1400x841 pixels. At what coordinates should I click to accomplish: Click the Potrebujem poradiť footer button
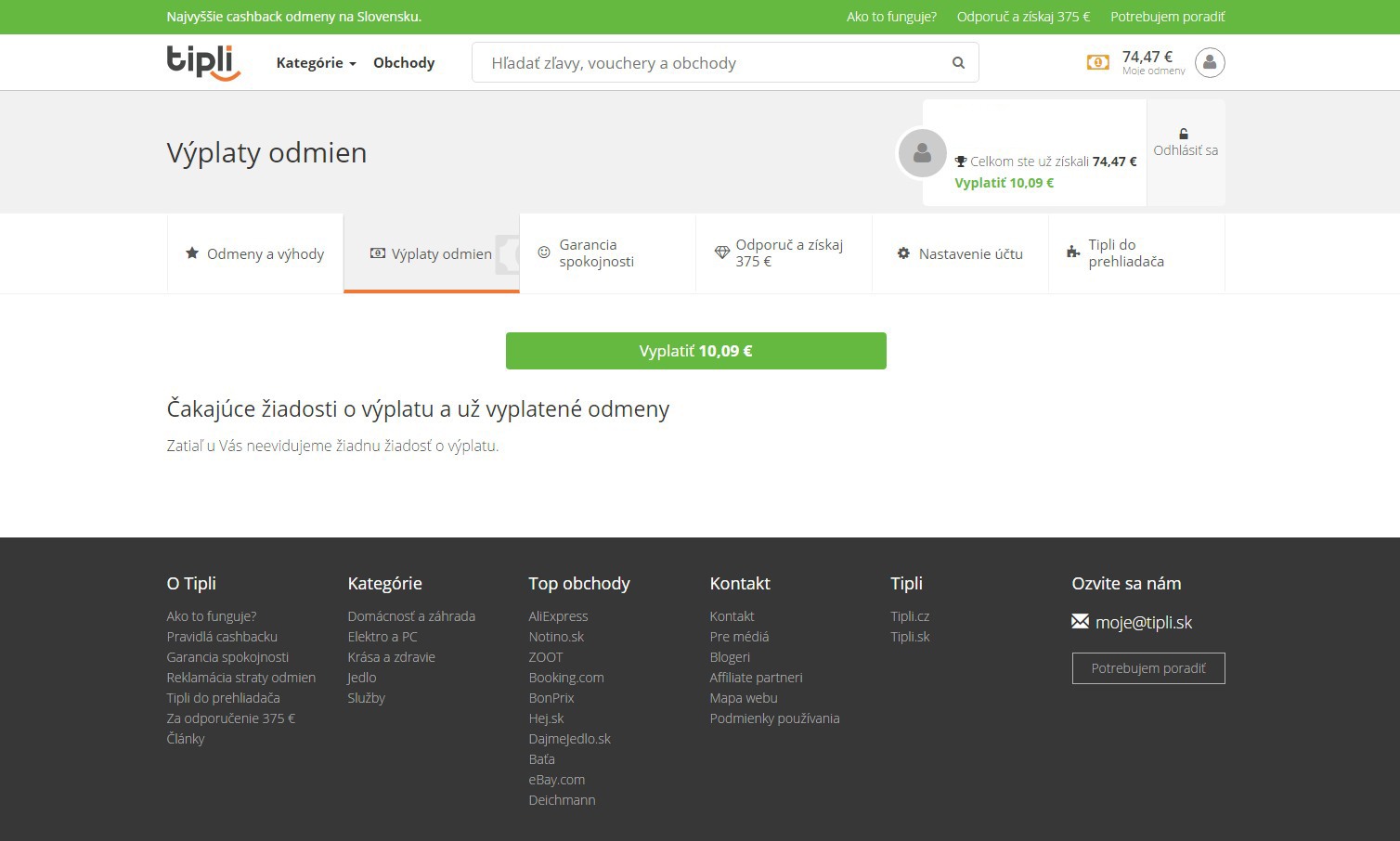pyautogui.click(x=1147, y=668)
